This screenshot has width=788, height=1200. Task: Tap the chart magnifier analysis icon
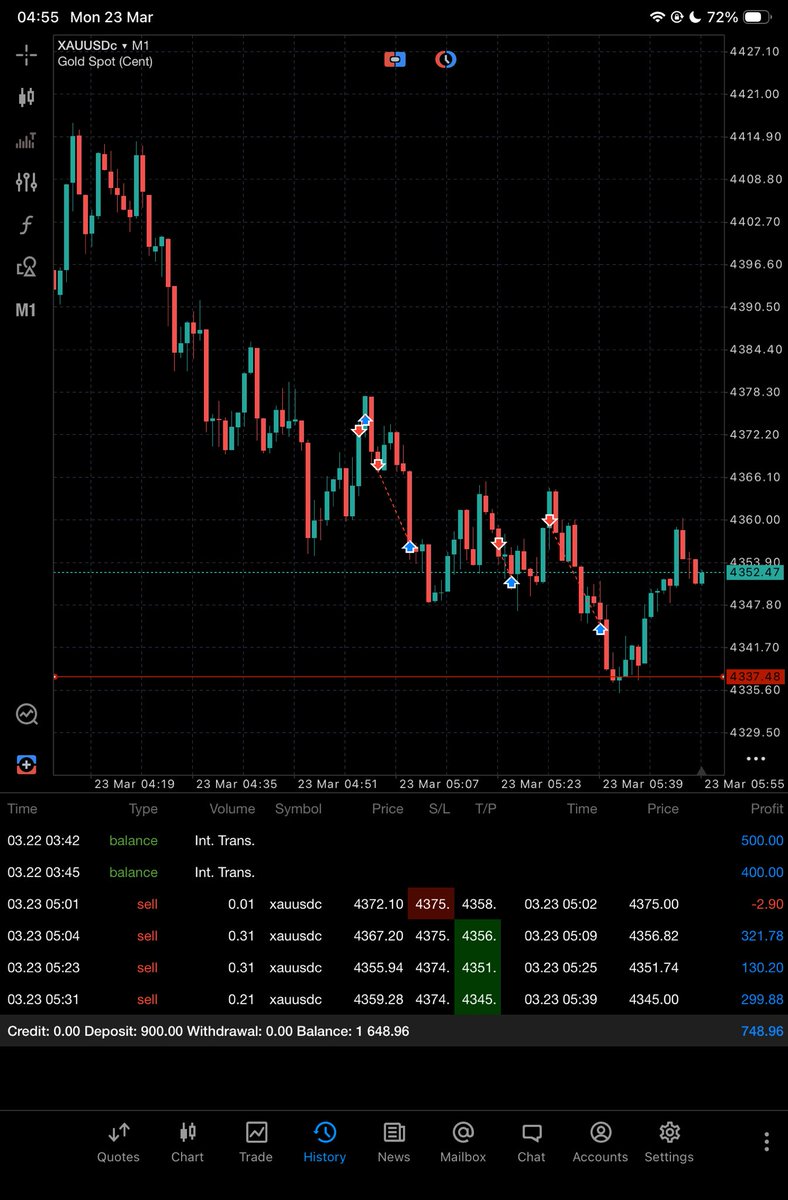26,714
